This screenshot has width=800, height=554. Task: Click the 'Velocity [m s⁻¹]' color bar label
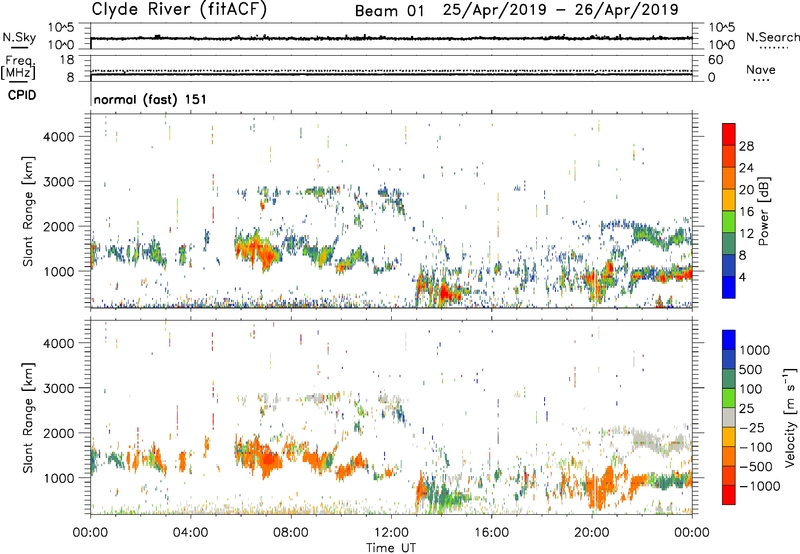click(x=790, y=417)
